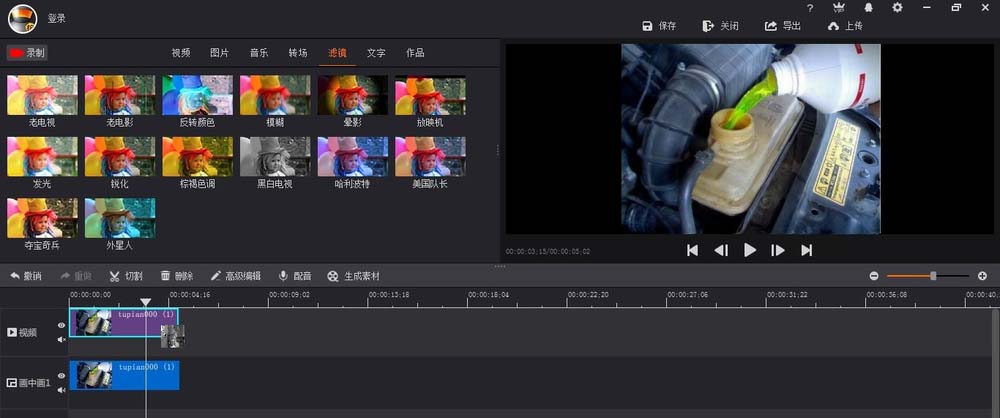Jump to the start of the preview
Viewport: 1000px width, 418px height.
(x=693, y=250)
